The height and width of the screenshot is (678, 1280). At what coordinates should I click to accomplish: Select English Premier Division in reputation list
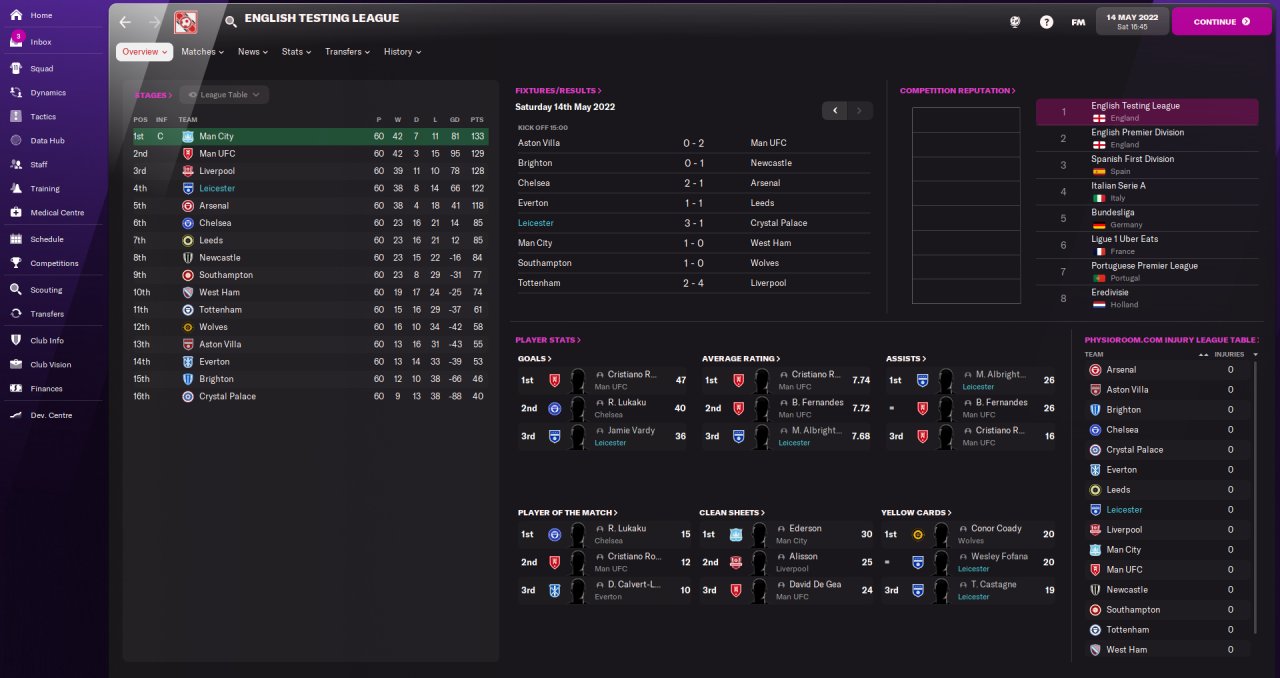tap(1147, 138)
